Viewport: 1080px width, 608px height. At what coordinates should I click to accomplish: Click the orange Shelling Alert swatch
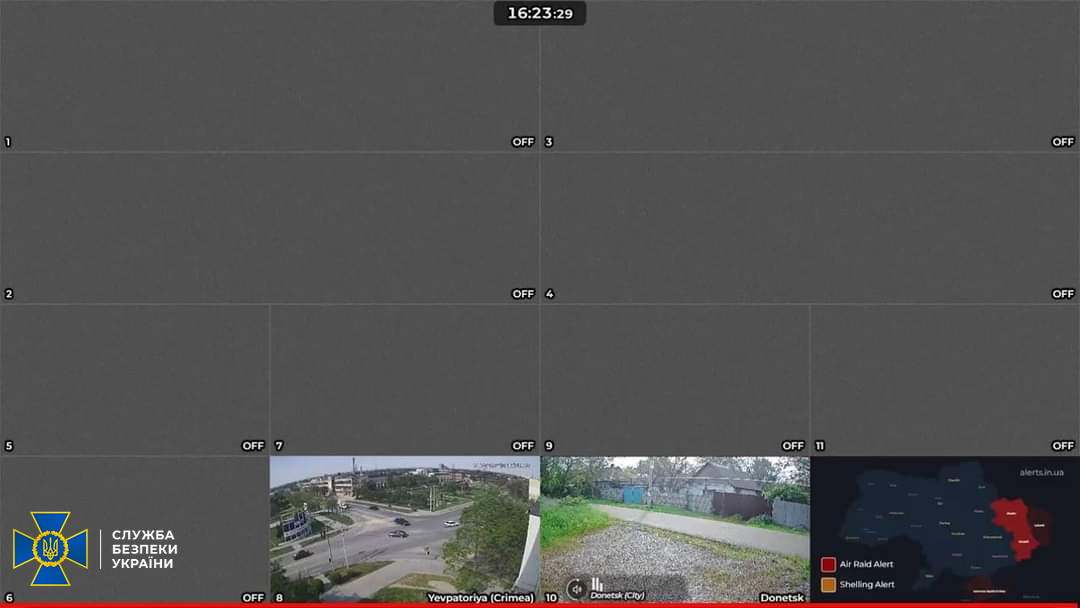tap(828, 584)
